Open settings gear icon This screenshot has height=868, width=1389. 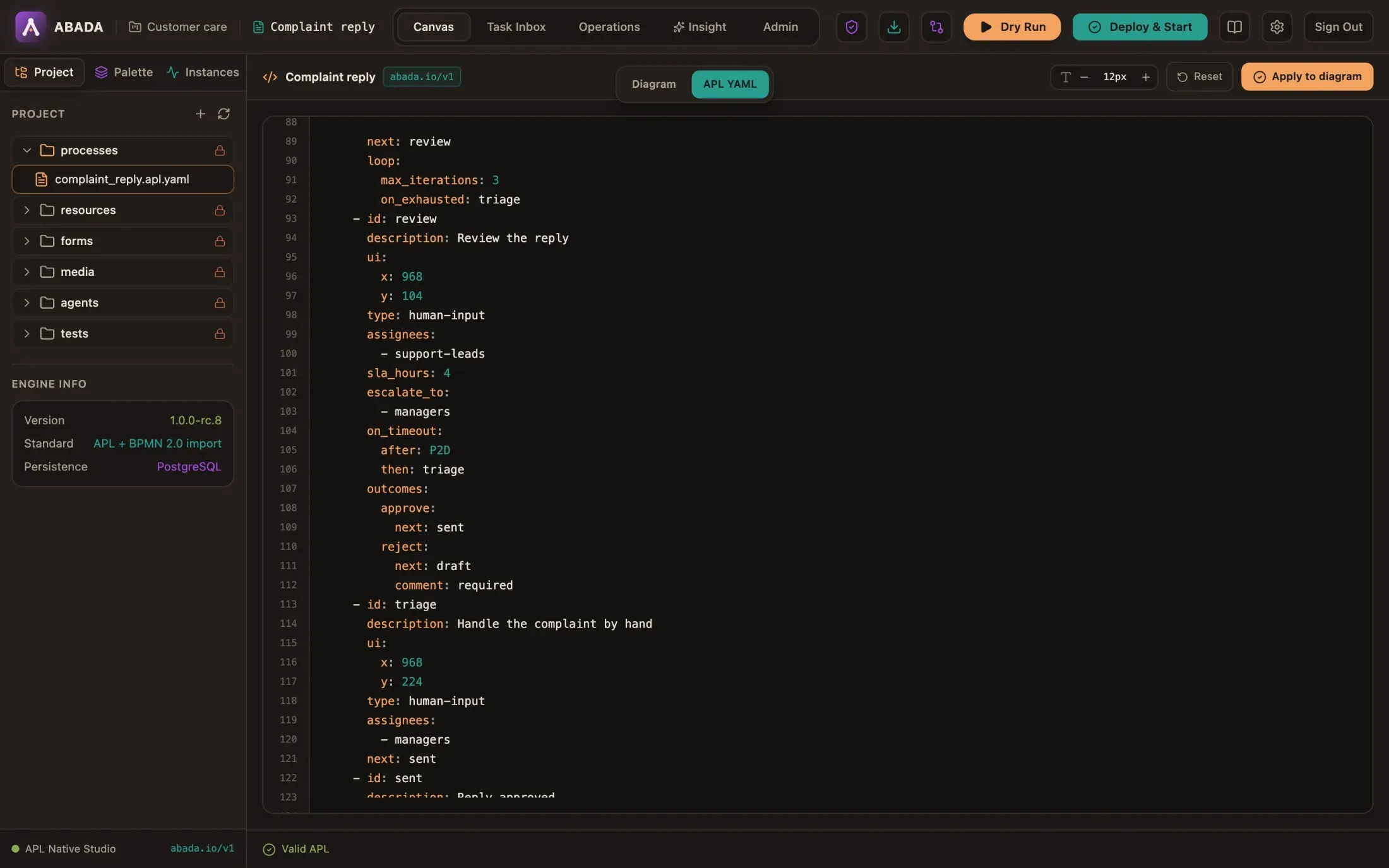[1276, 27]
